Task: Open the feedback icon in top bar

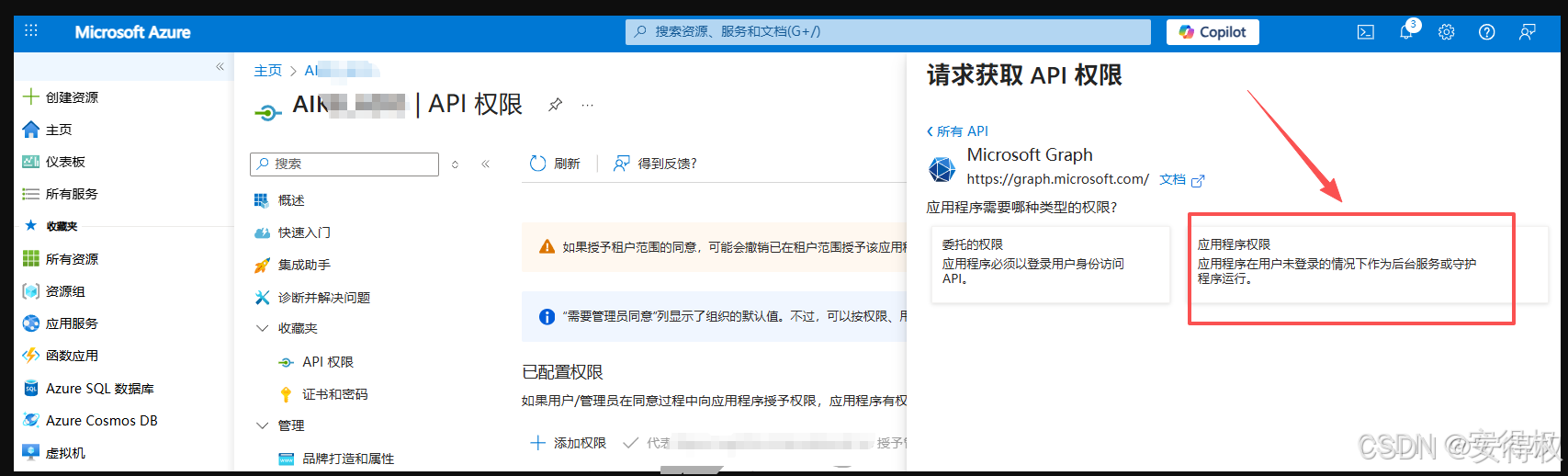Action: 1528,32
